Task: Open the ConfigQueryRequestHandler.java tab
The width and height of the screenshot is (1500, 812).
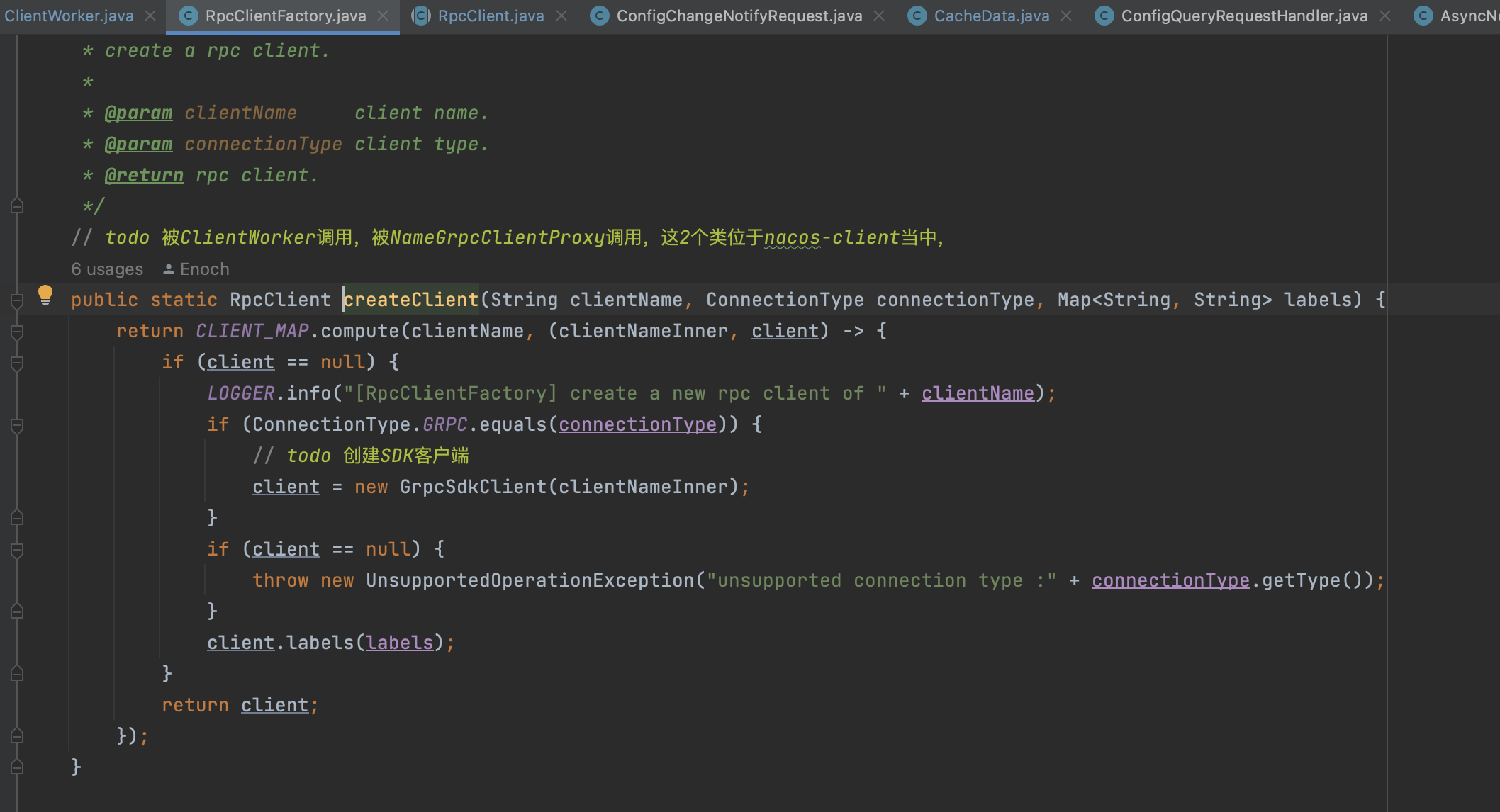Action: tap(1244, 16)
